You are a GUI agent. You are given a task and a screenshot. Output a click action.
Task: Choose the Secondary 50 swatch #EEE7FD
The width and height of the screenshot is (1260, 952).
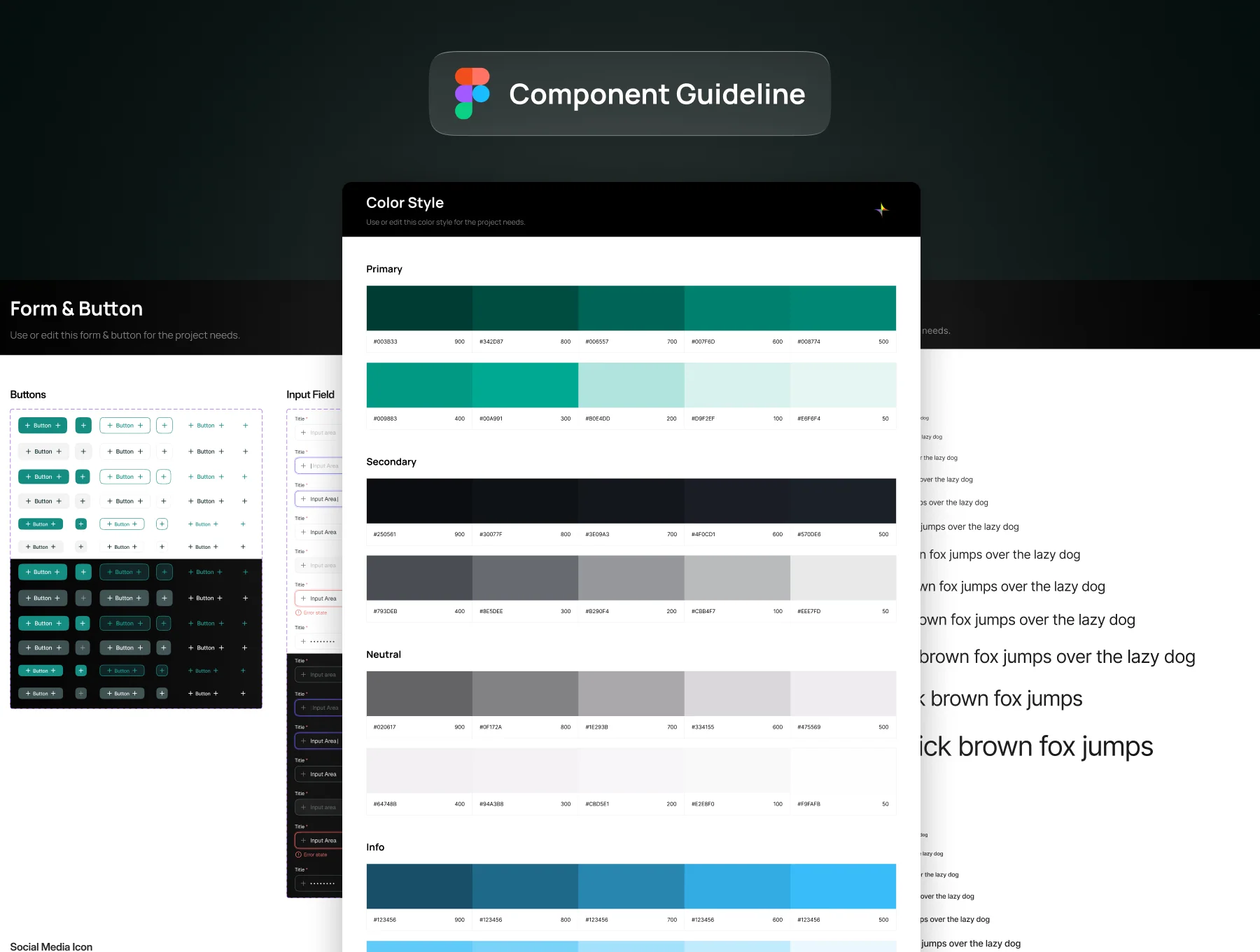point(843,577)
